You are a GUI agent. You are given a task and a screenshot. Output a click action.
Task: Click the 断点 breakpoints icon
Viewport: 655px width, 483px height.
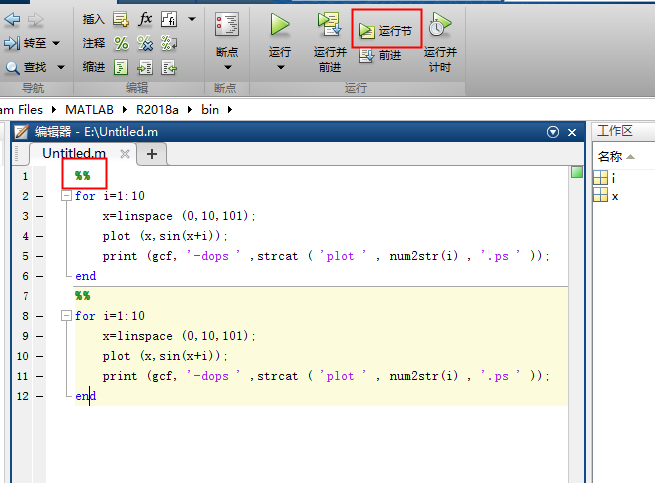tap(227, 24)
